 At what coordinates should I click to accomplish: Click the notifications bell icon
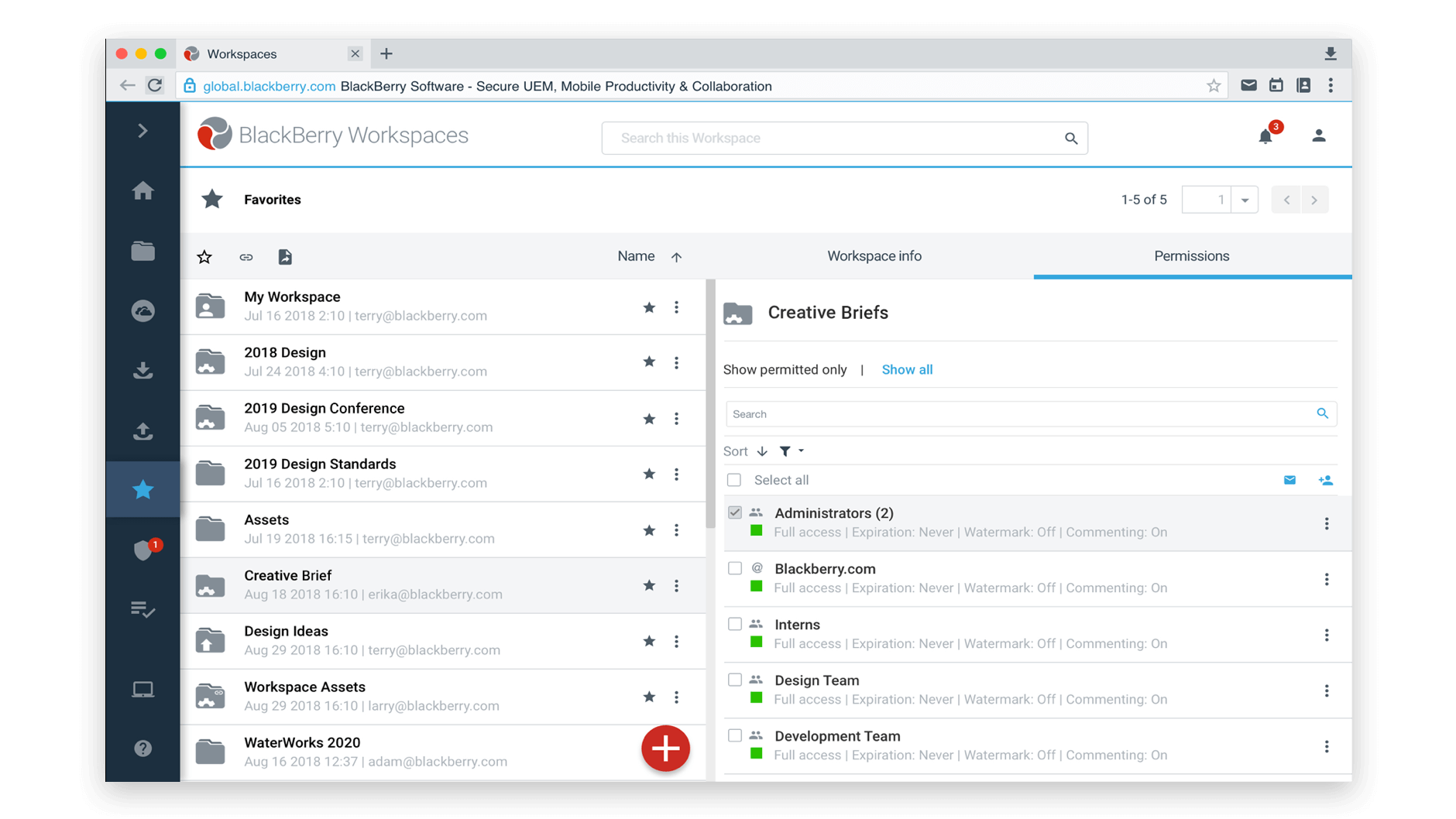click(x=1265, y=137)
